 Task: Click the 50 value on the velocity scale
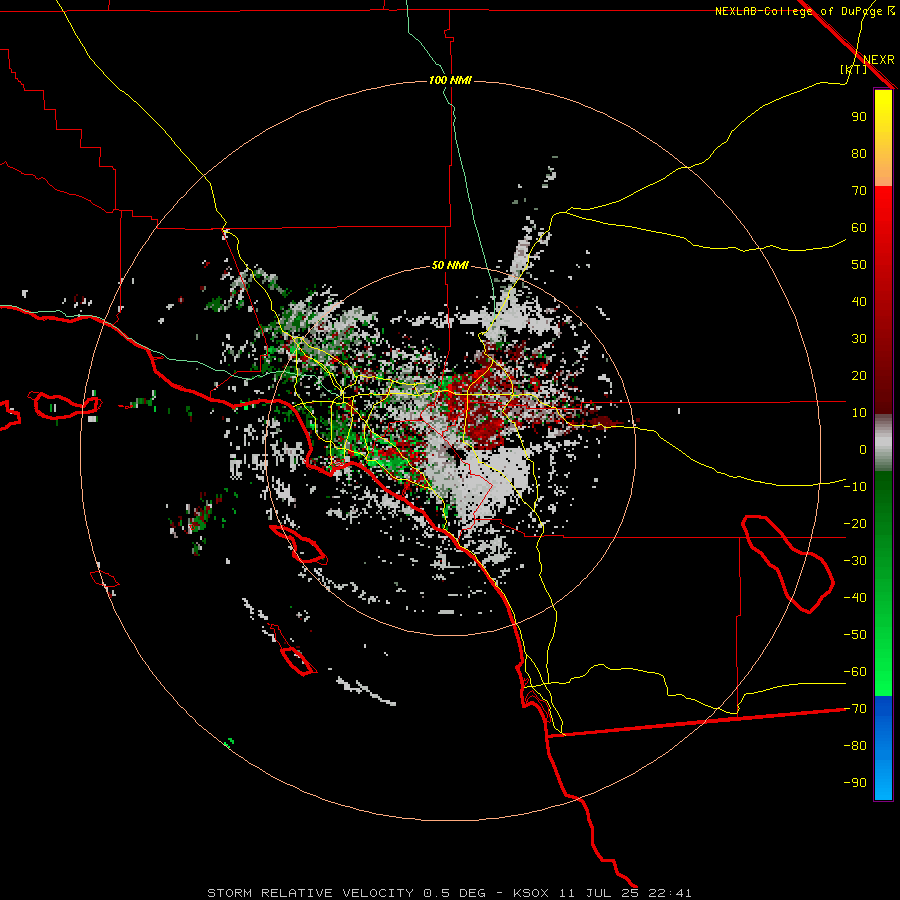click(x=859, y=265)
